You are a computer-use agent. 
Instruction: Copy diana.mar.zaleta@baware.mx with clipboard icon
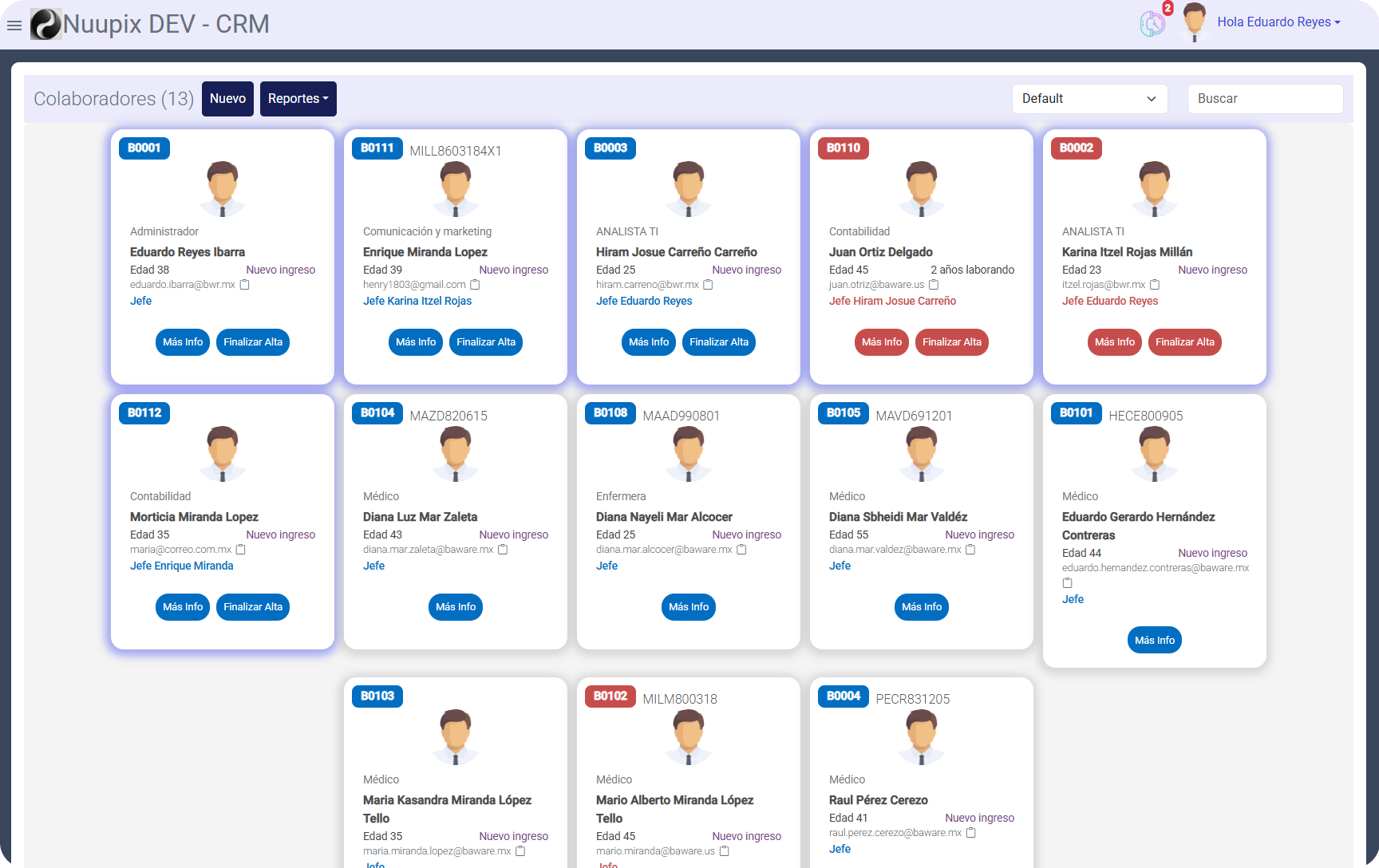click(503, 550)
